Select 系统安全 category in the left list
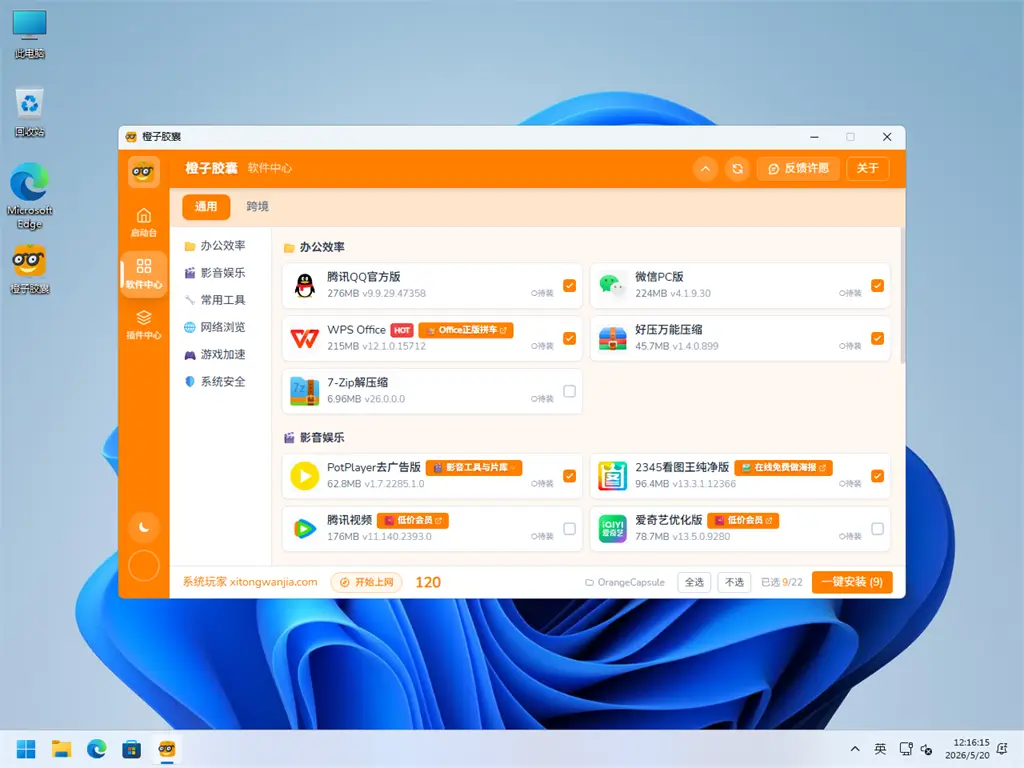Screen dimensions: 1024x768 215,381
